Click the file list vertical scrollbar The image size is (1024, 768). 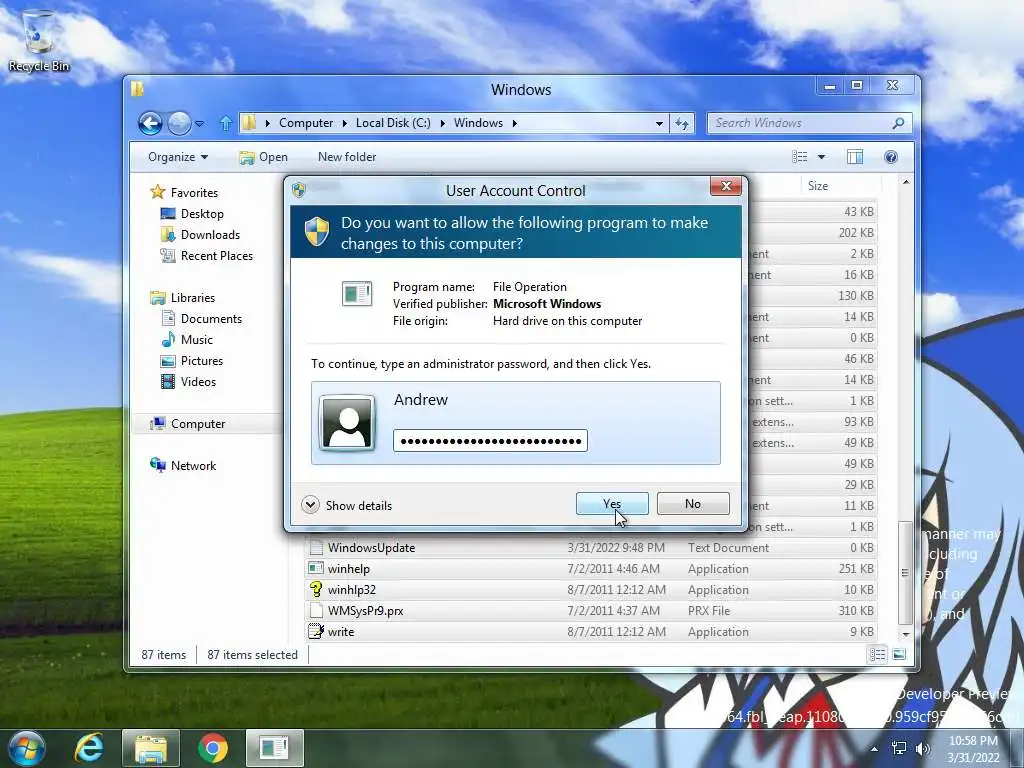905,573
